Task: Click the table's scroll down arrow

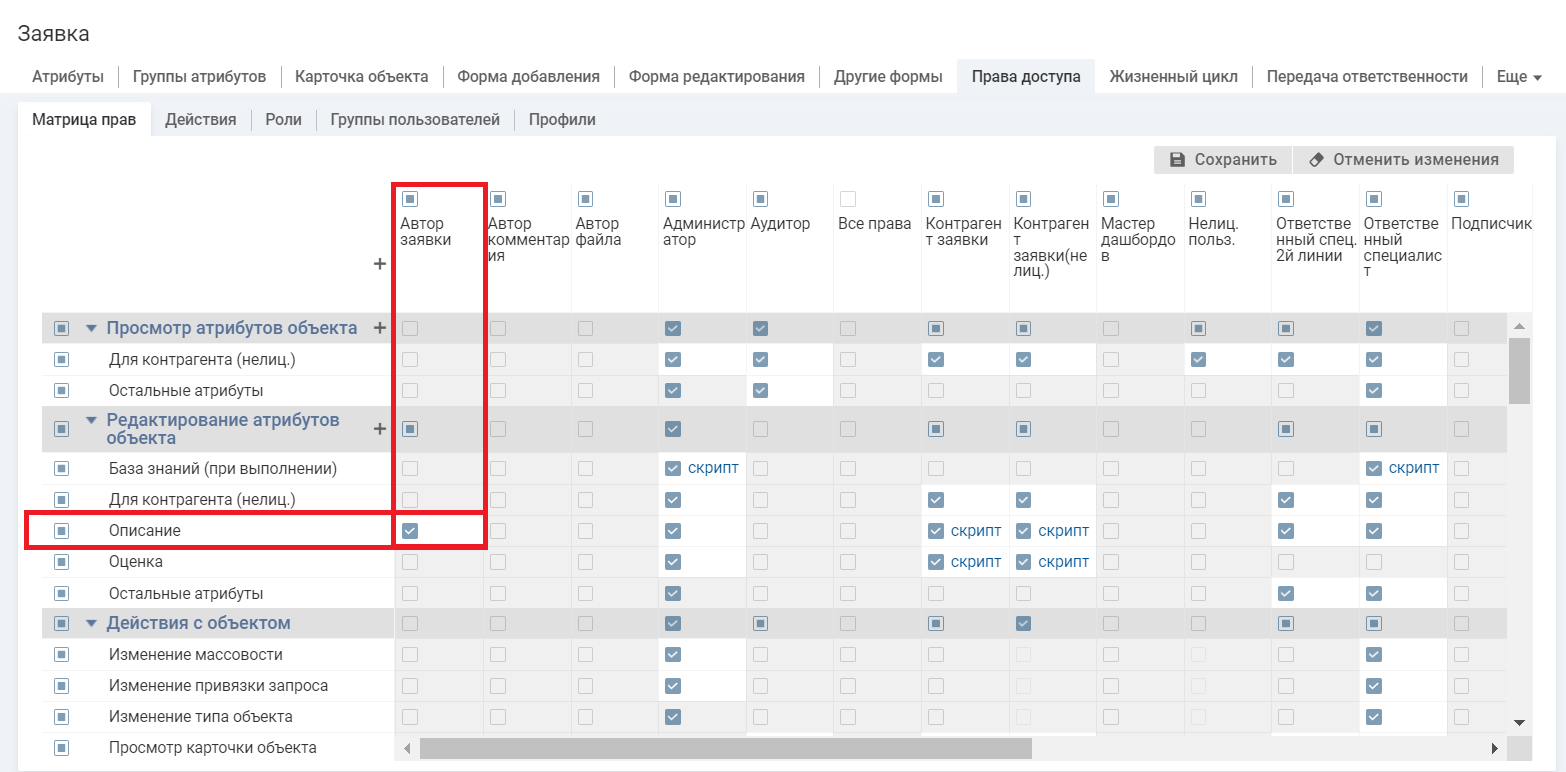Action: [1519, 722]
